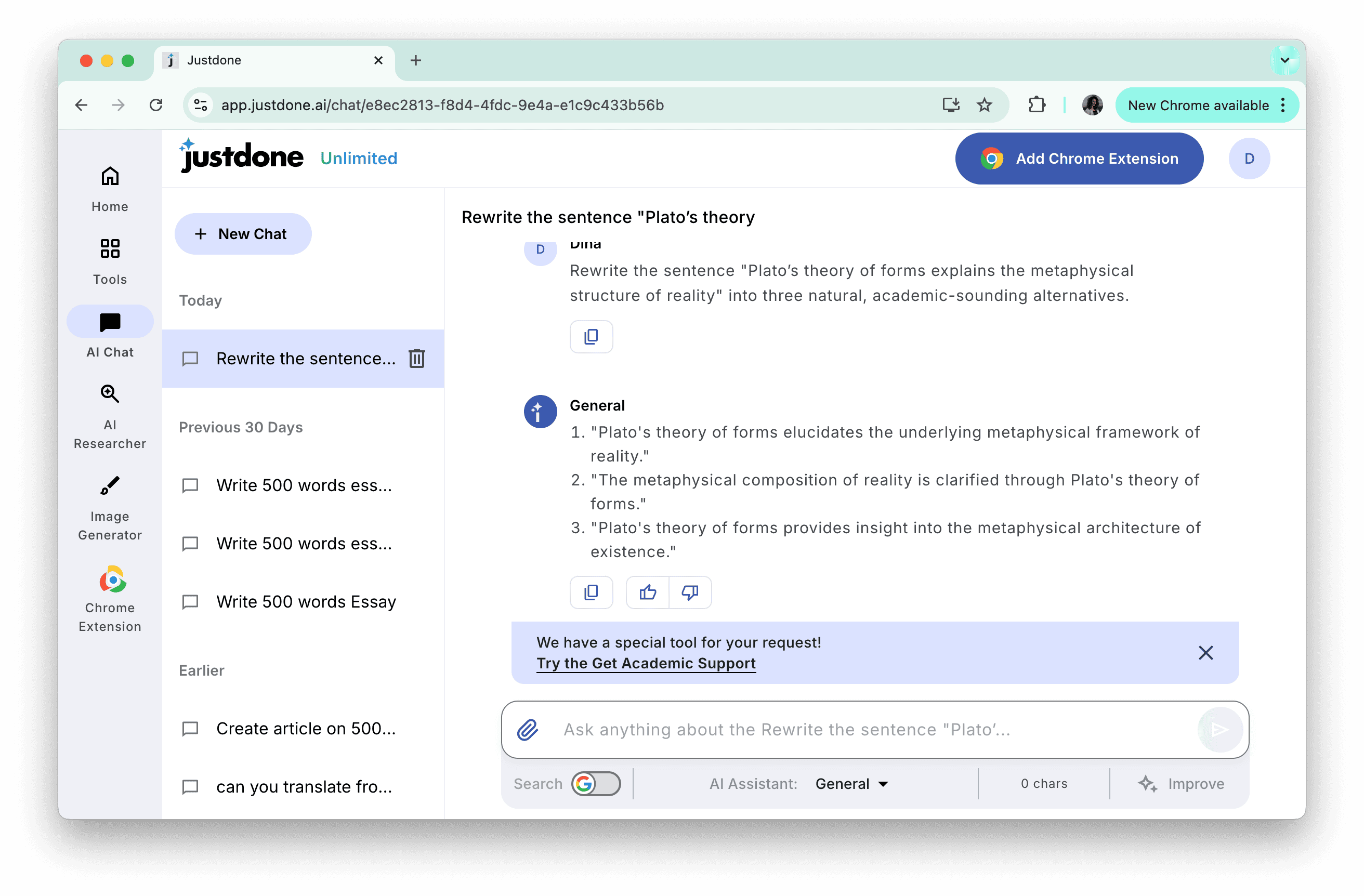This screenshot has height=896, width=1364.
Task: Go back in browser history
Action: [82, 105]
